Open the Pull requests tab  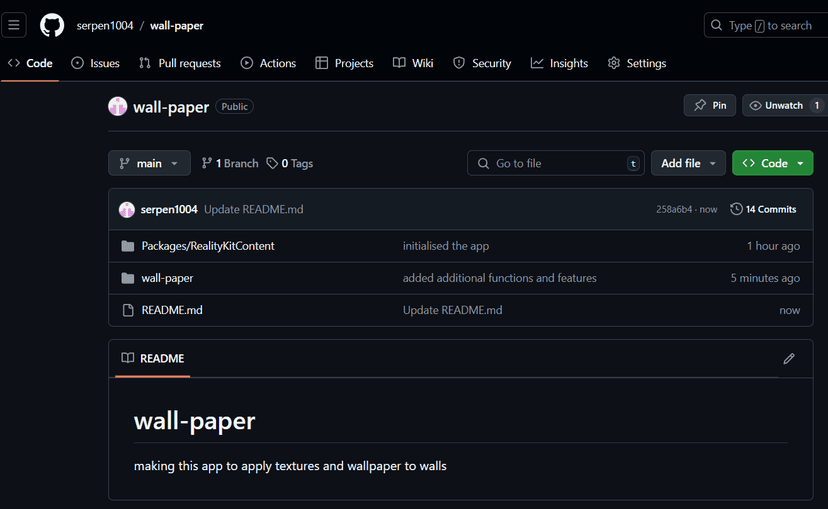click(x=180, y=63)
